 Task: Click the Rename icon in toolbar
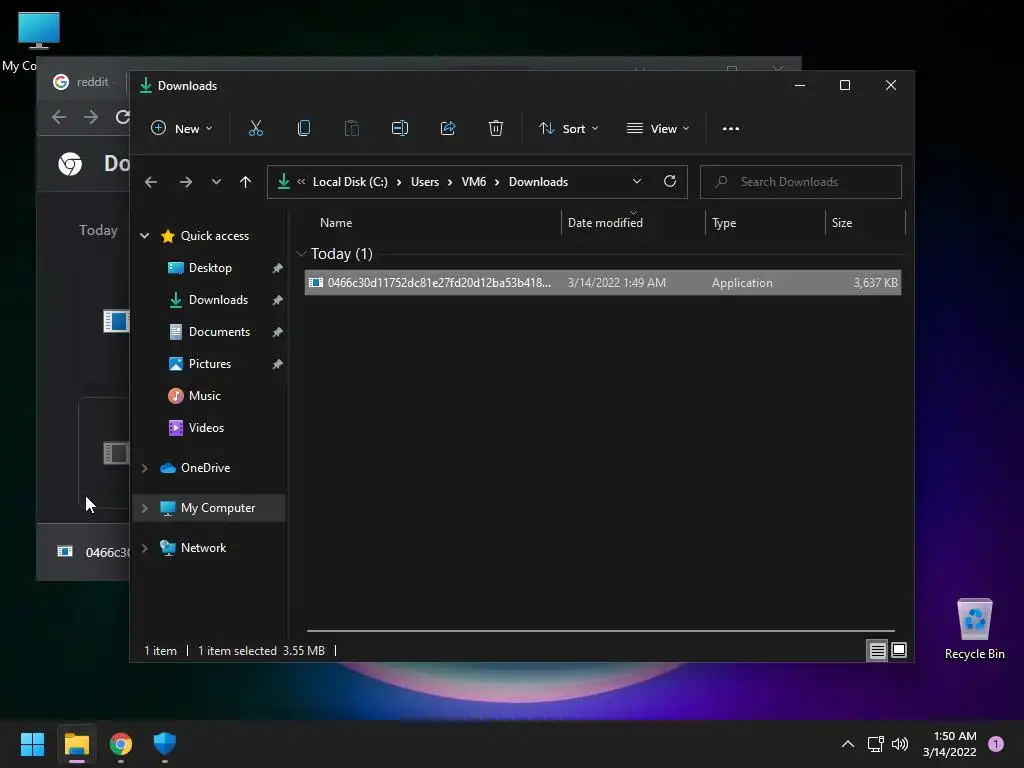[x=400, y=129]
